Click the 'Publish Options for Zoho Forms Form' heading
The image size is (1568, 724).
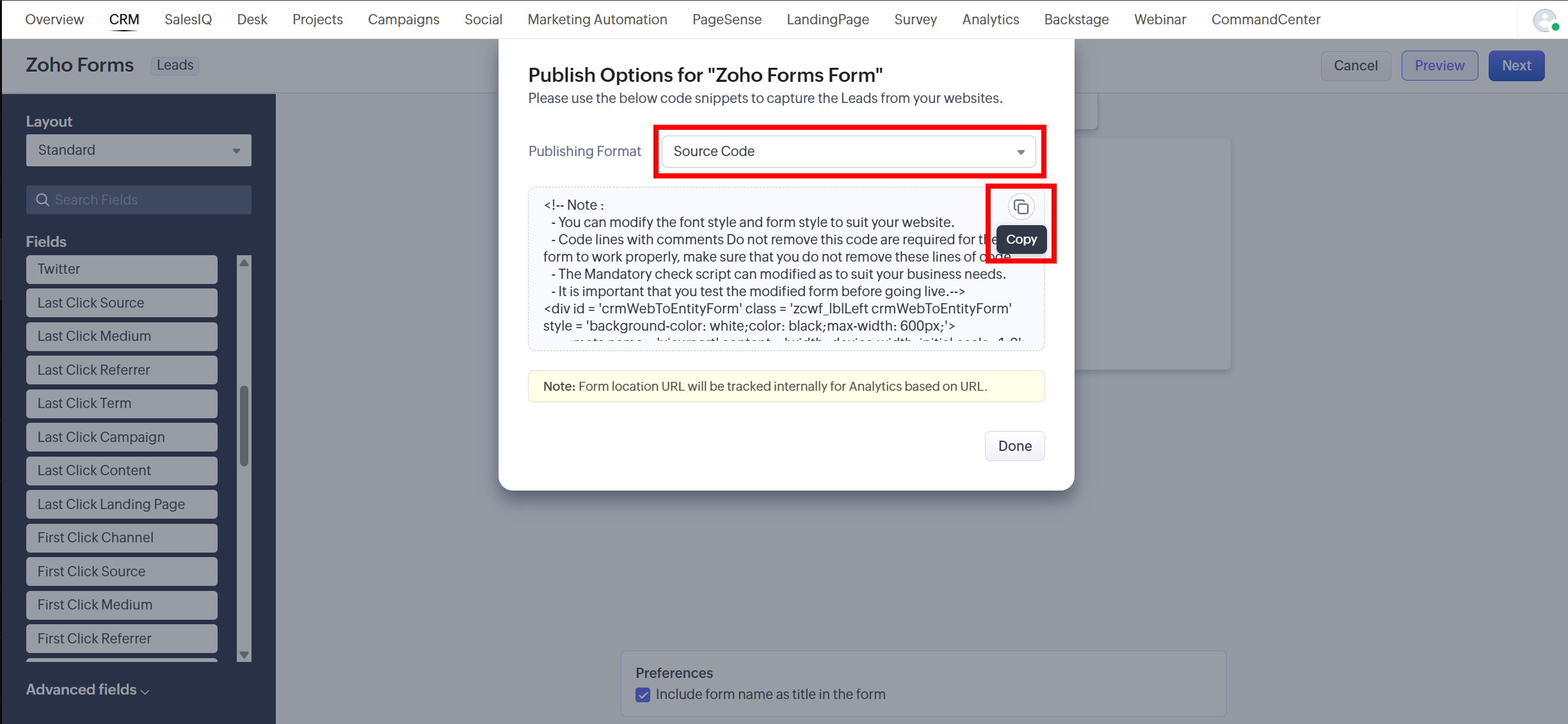(705, 75)
